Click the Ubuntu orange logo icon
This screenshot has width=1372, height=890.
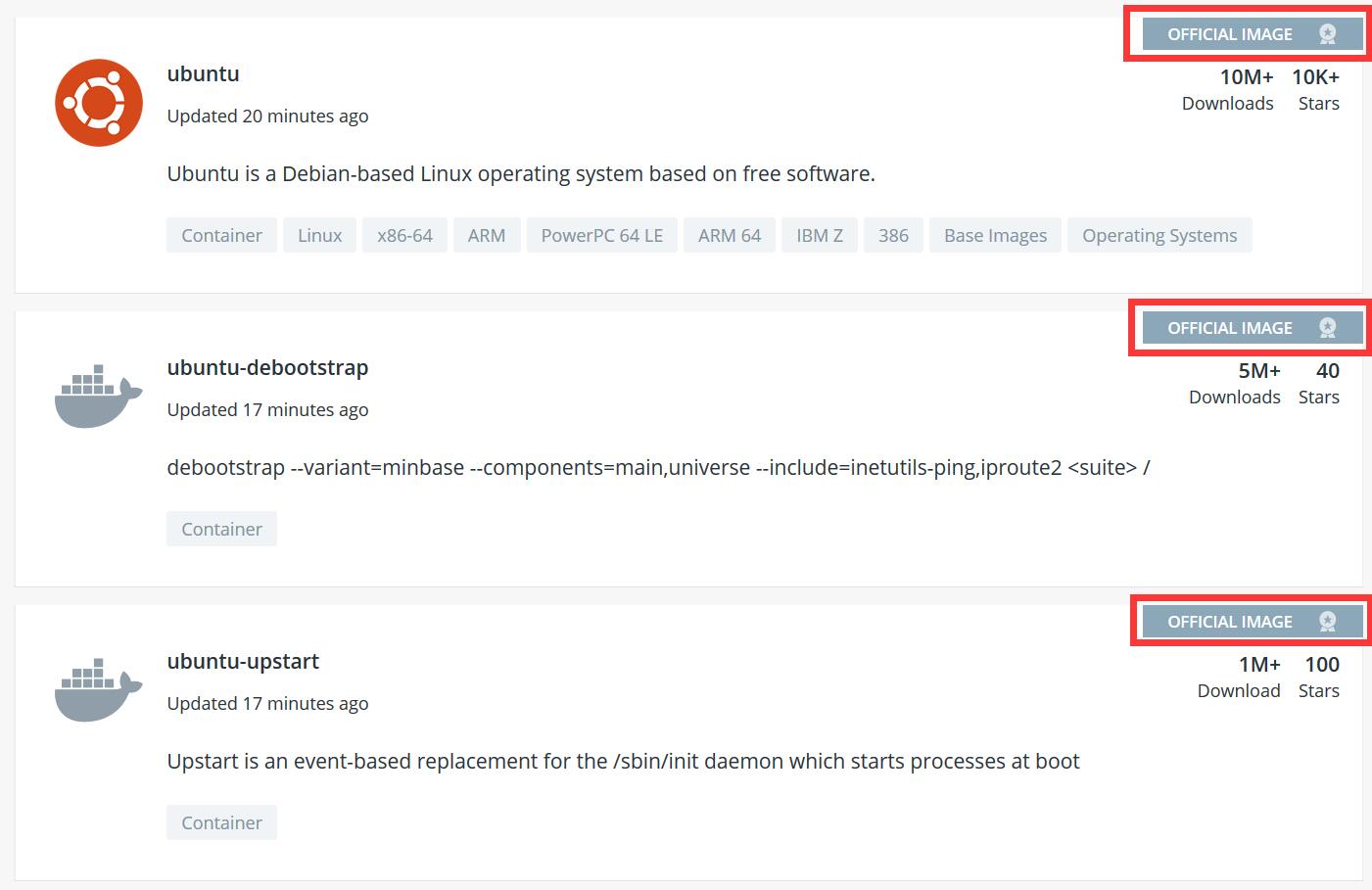pyautogui.click(x=99, y=103)
